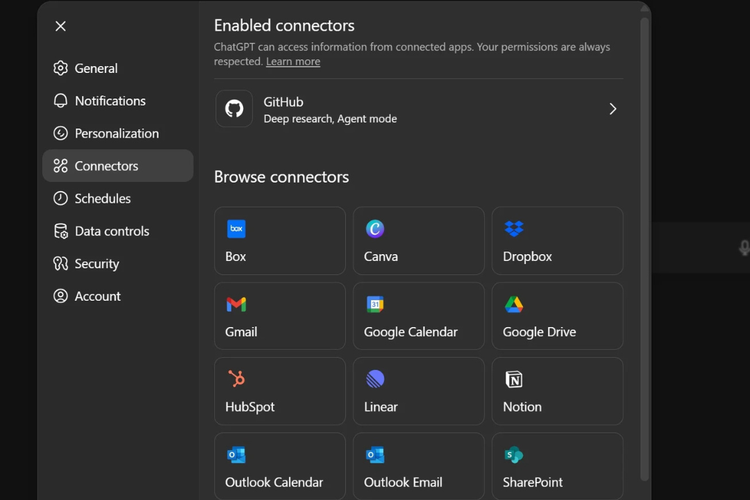Click the Gmail envelope logo

point(236,304)
